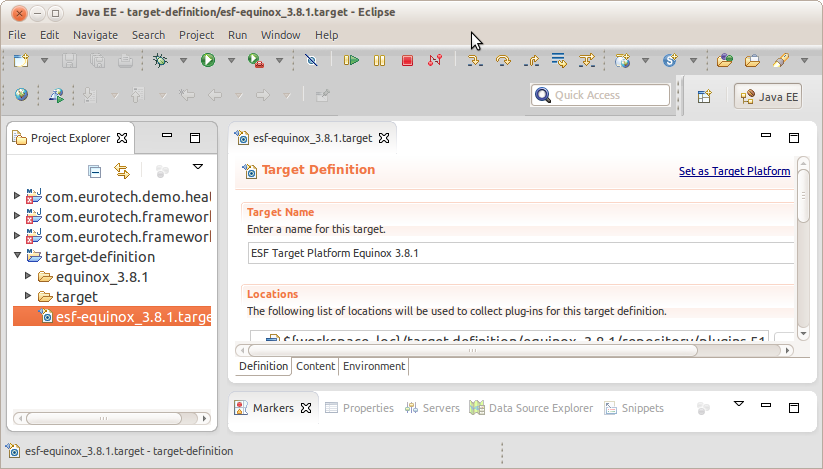The height and width of the screenshot is (469, 823).
Task: Expand the target folder
Action: point(28,295)
